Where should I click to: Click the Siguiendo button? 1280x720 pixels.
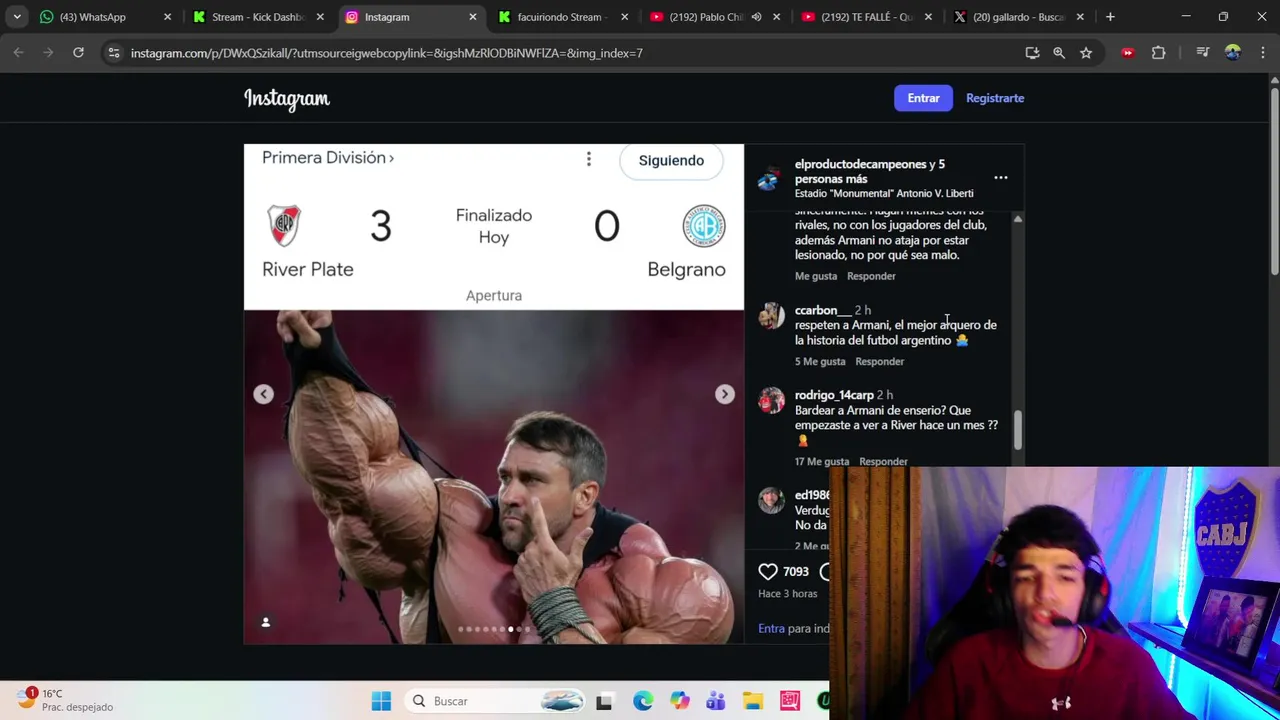tap(671, 160)
